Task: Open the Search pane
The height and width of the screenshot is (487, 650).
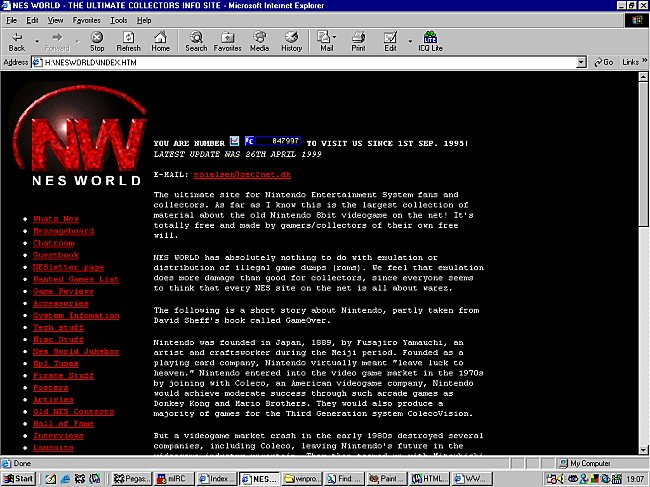Action: [196, 40]
